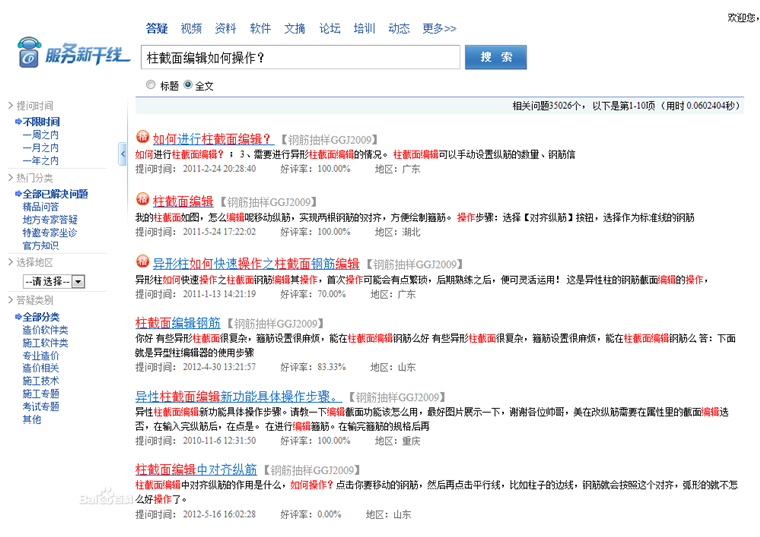Open the 柱截面编辑钢筋 result link
Image resolution: width=760 pixels, height=537 pixels.
(x=177, y=323)
